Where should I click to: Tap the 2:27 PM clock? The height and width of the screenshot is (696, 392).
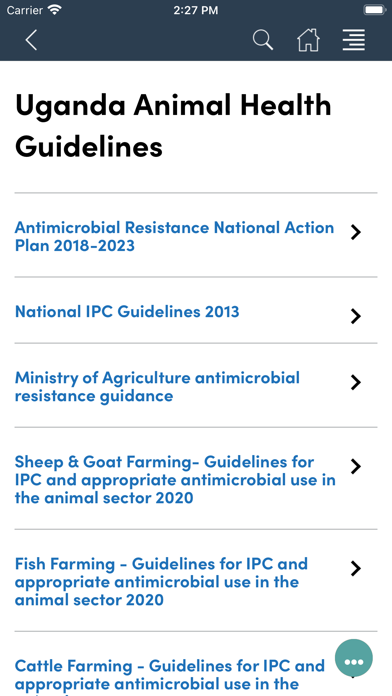click(196, 10)
